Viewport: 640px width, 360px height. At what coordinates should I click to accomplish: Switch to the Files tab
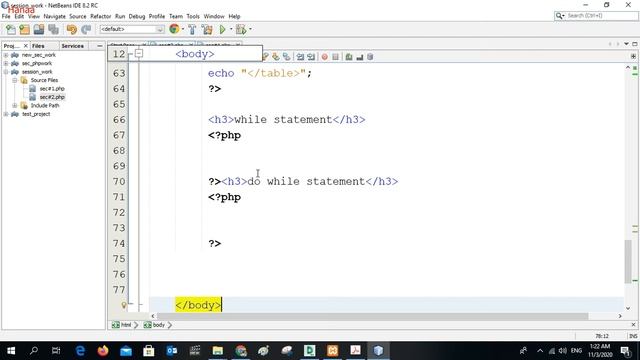[x=38, y=46]
